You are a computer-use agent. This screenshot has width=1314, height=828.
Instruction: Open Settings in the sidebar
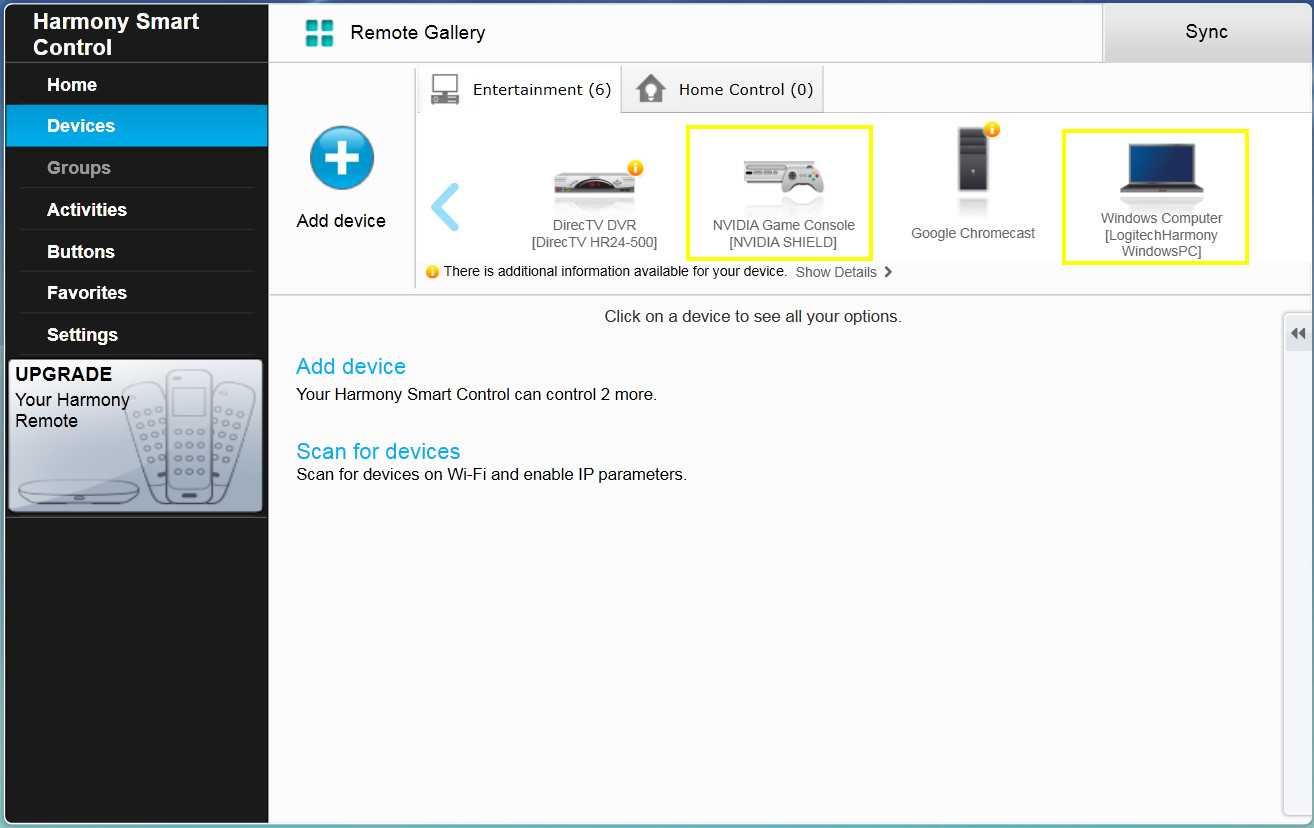coord(137,334)
